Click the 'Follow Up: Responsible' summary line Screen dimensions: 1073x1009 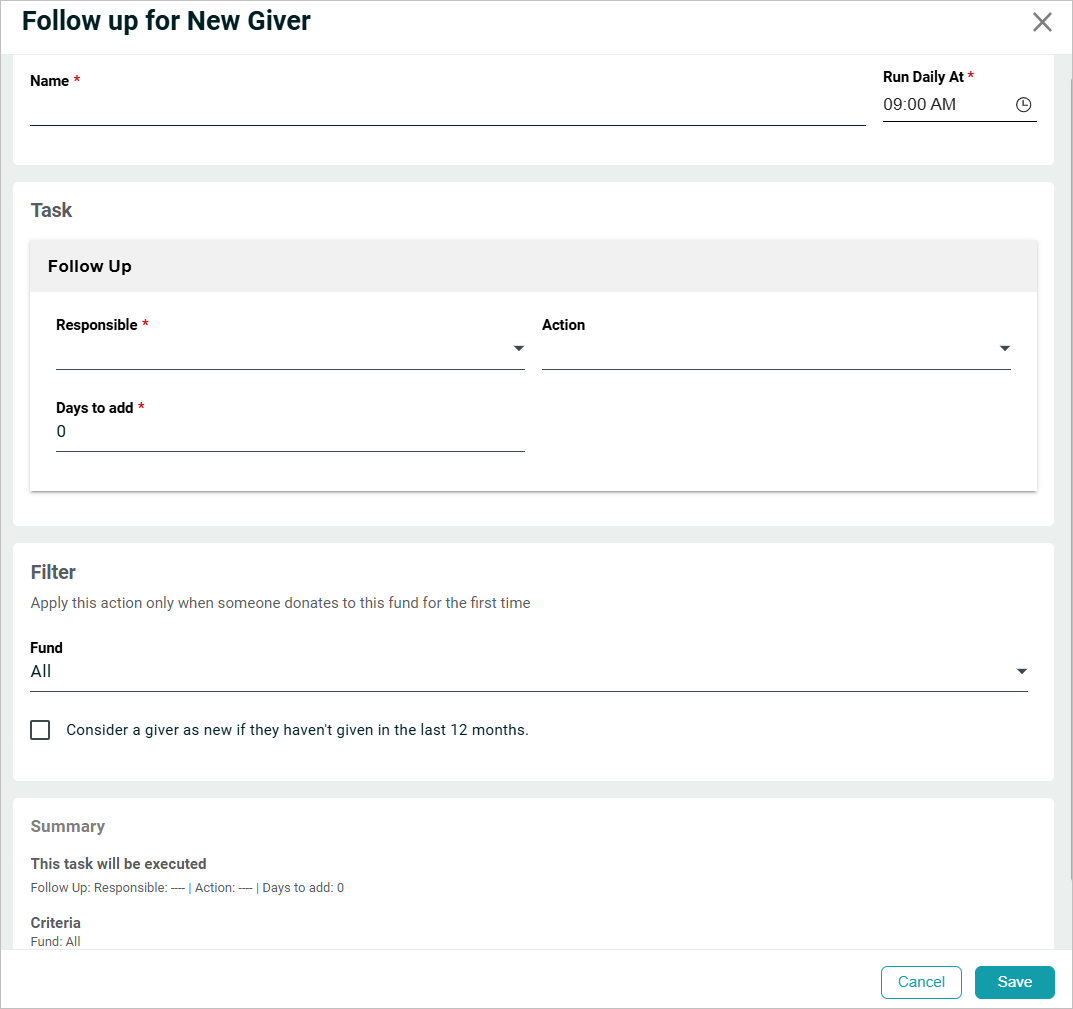pyautogui.click(x=187, y=888)
